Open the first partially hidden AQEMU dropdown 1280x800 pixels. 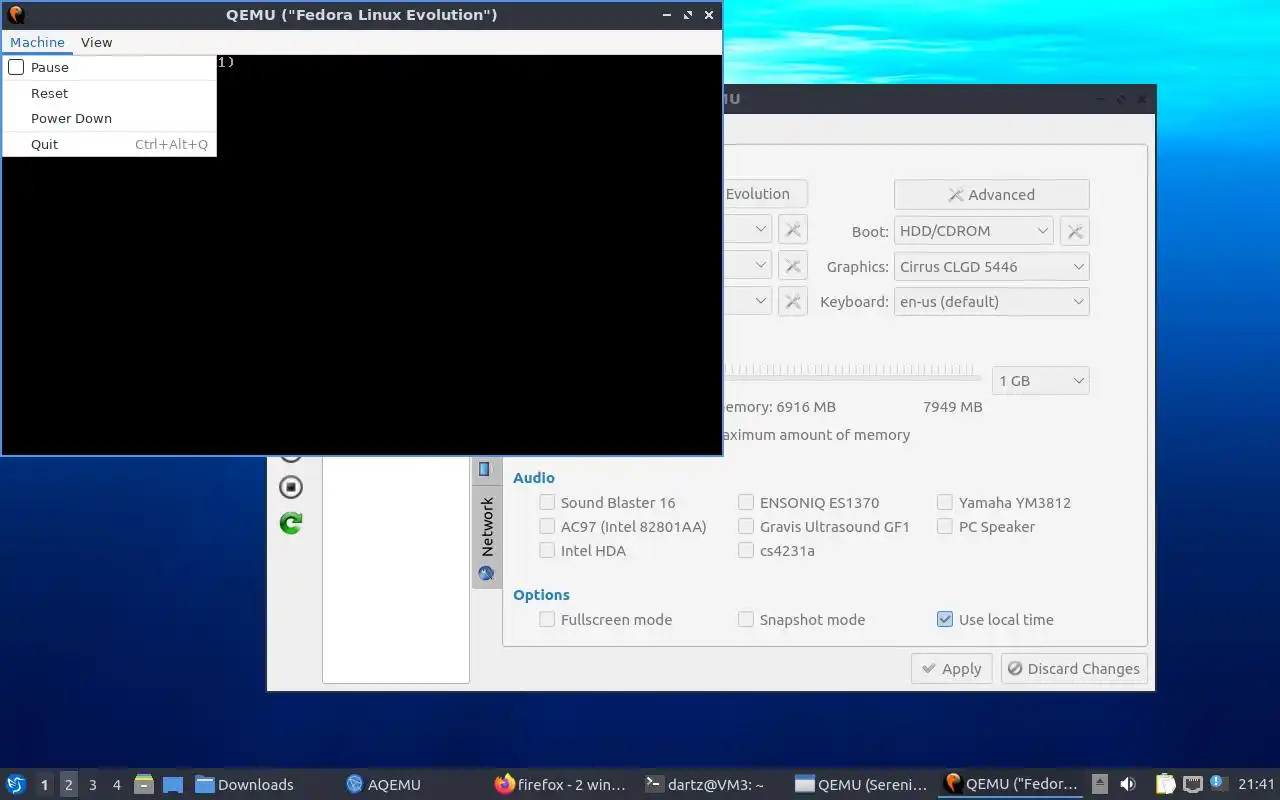[747, 230]
